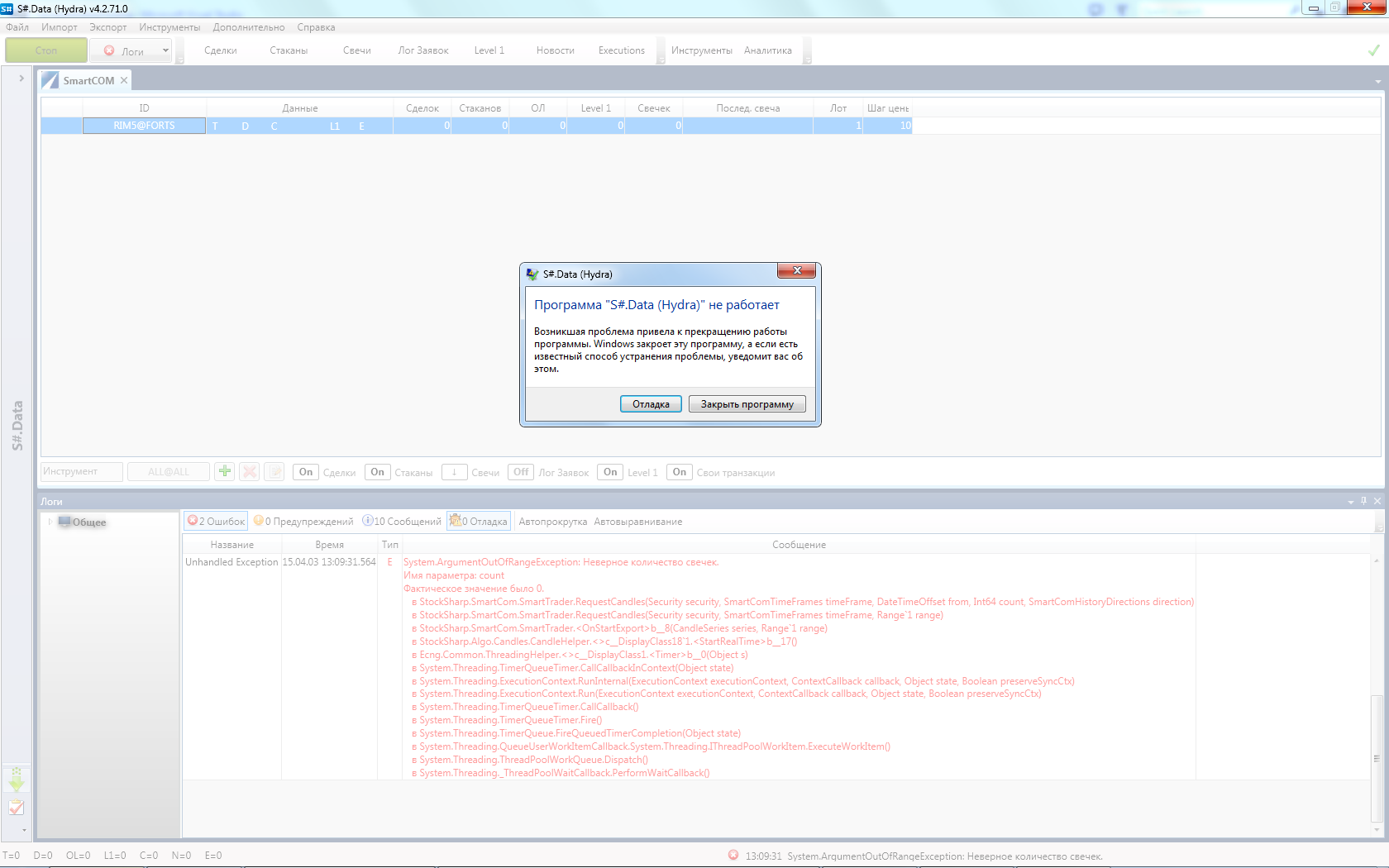Click the Инструмент input field
The image size is (1389, 868).
tap(82, 471)
